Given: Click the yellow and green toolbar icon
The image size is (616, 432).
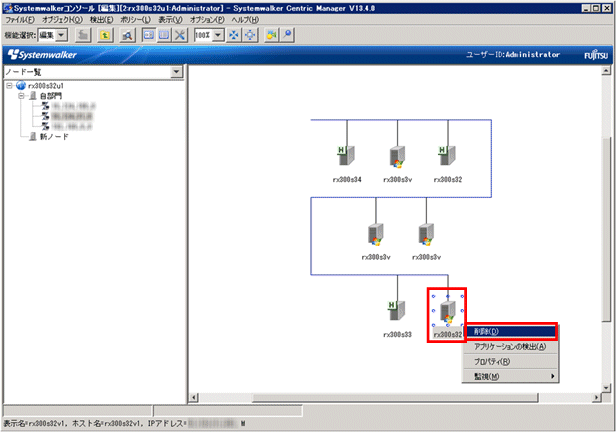Looking at the screenshot, I should [271, 35].
